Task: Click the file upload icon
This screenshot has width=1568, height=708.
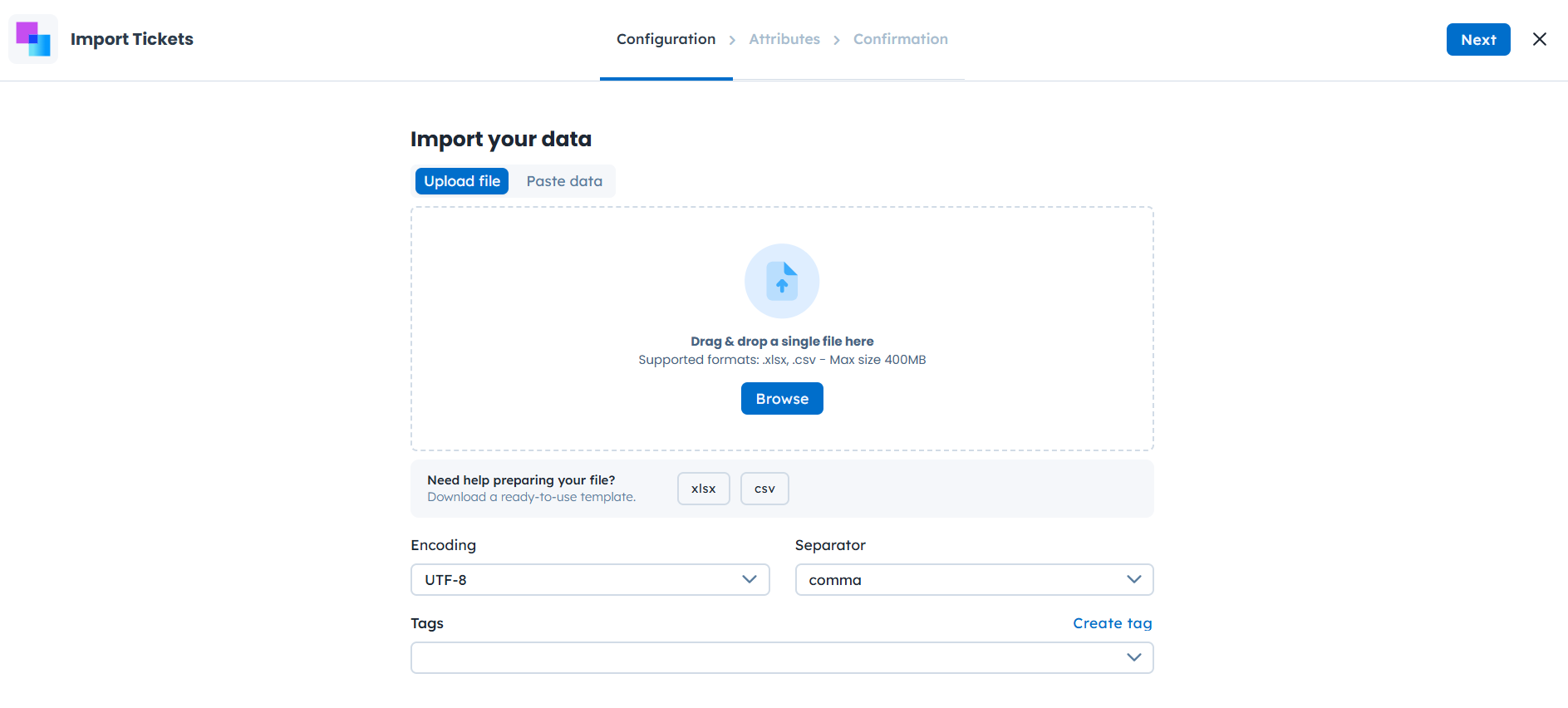Action: [x=782, y=281]
